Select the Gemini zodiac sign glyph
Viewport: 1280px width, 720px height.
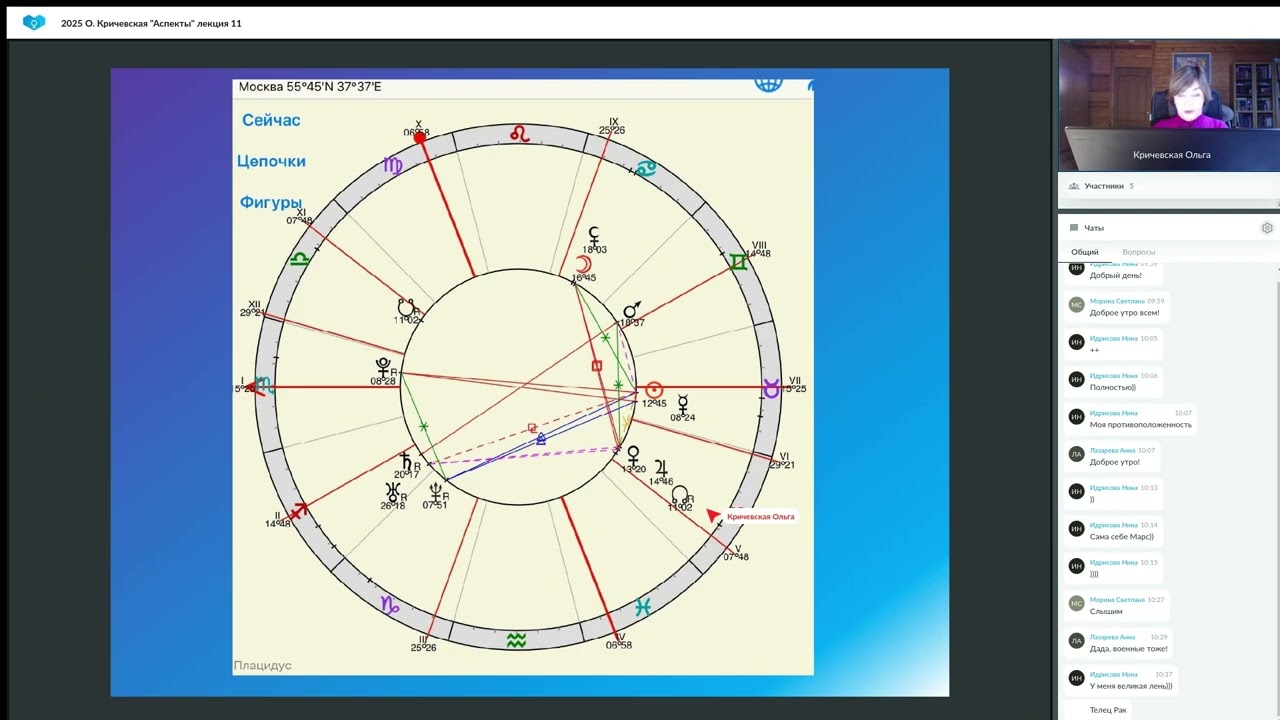tap(738, 262)
